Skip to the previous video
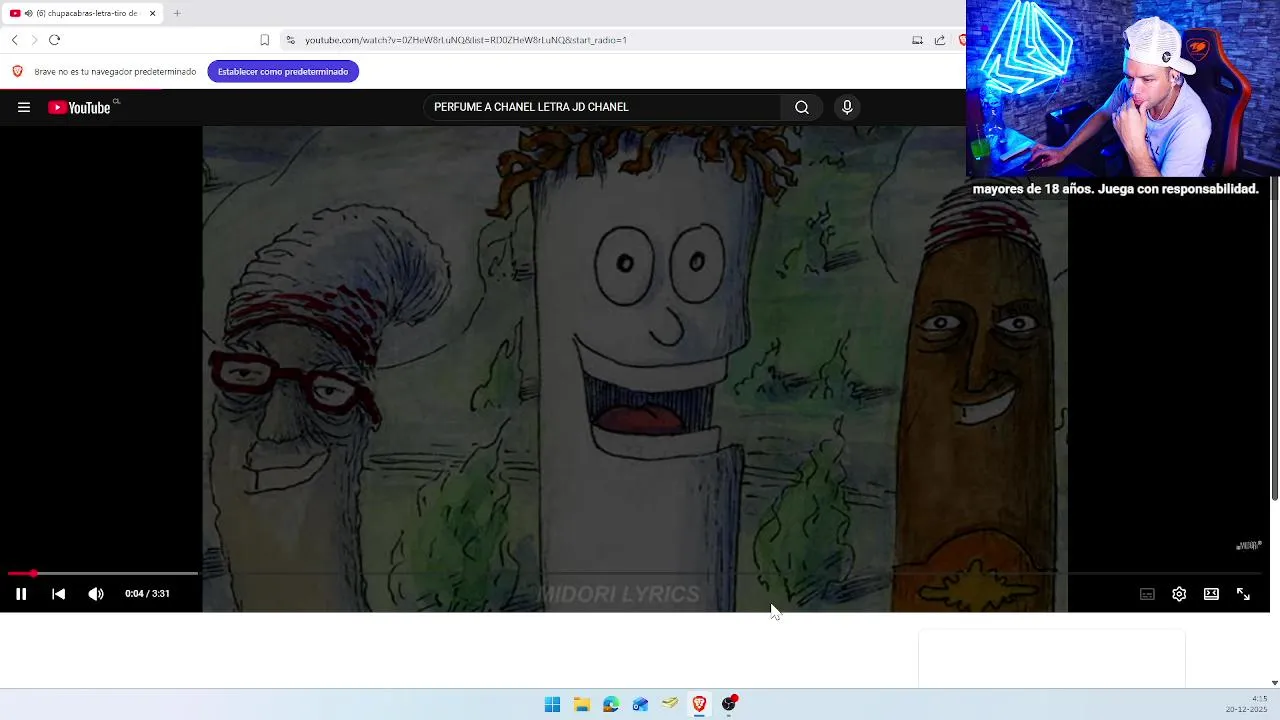 pos(58,594)
